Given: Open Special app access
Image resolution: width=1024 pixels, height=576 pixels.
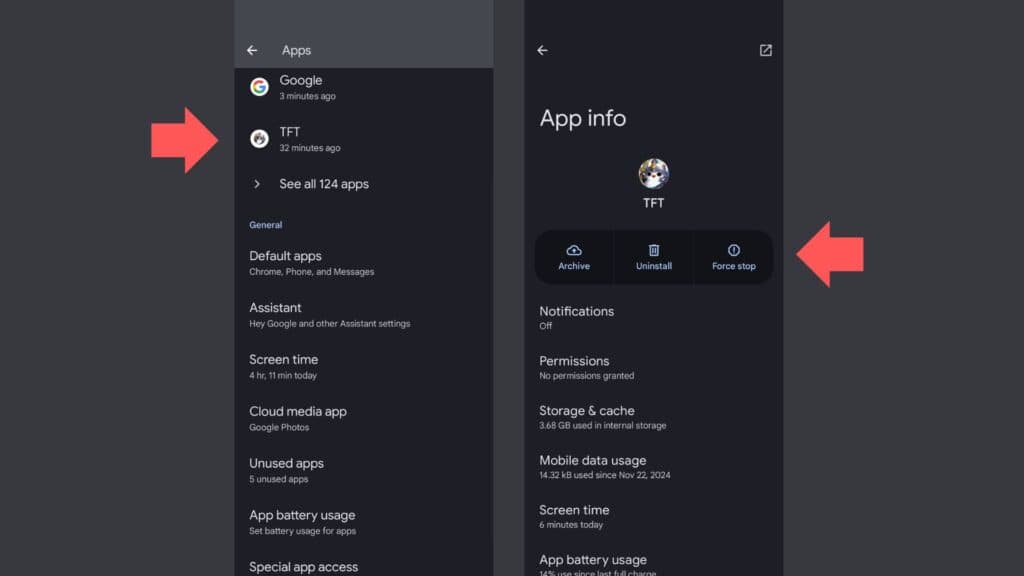Looking at the screenshot, I should coord(303,566).
